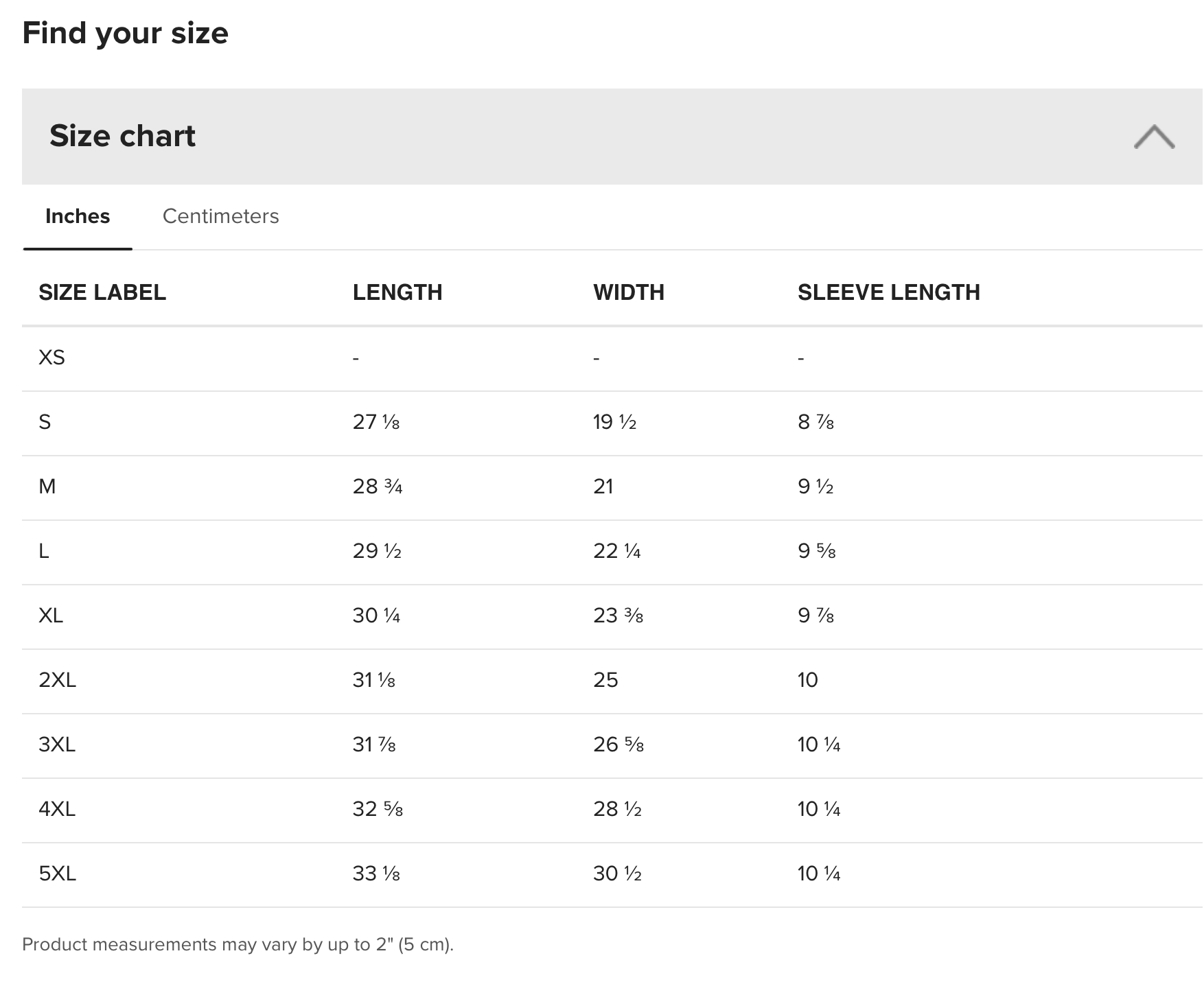Select the 2XL size row label
This screenshot has height=1006, width=1204.
[57, 680]
